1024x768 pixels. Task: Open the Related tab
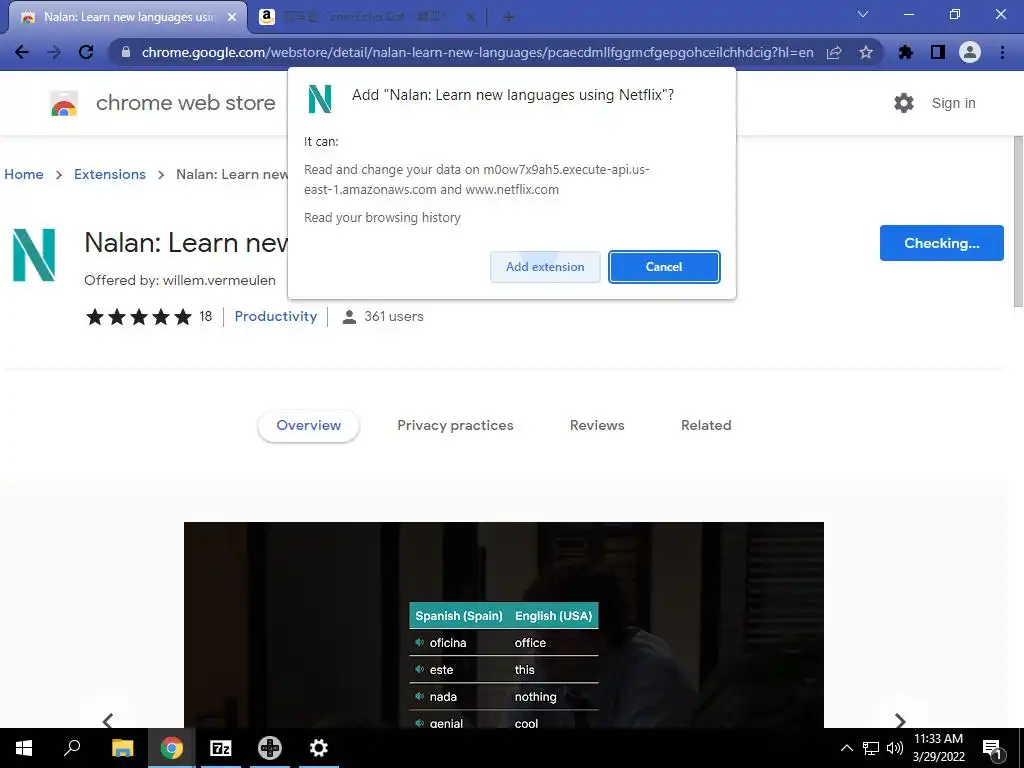tap(706, 425)
